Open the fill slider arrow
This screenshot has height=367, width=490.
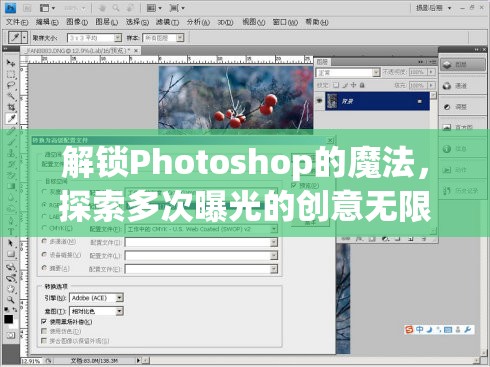432,86
